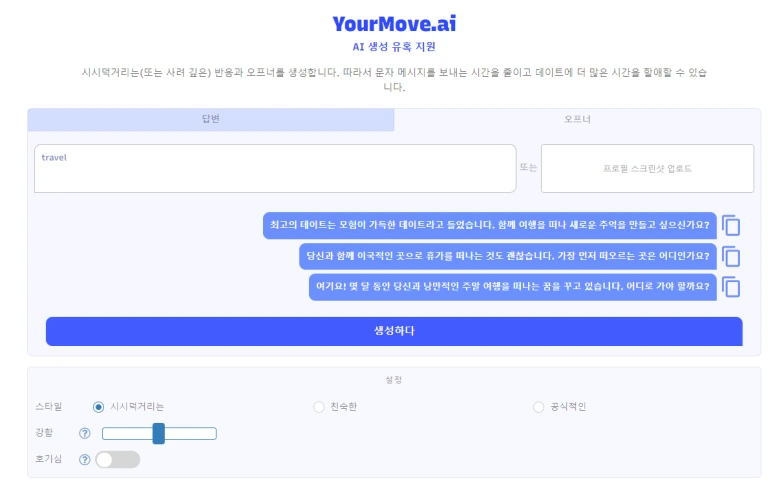Click the 강함 slider handle
Screen dimensions: 773x487
click(x=159, y=433)
